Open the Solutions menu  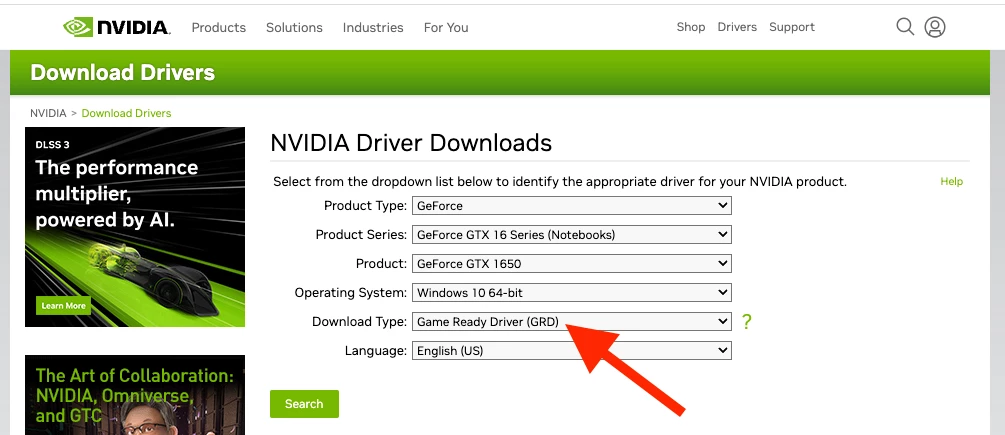pos(294,28)
